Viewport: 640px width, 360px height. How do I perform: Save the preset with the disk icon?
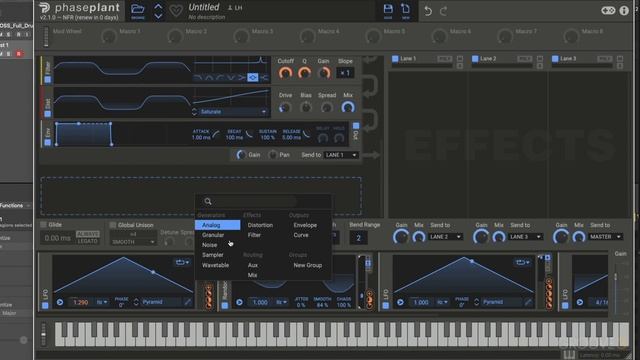[x=388, y=9]
